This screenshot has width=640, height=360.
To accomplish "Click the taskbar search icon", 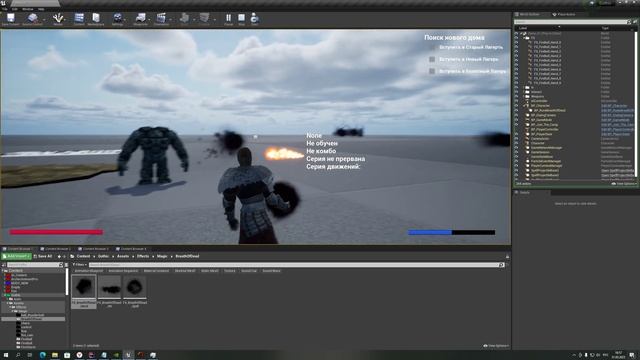I will click(x=18, y=355).
